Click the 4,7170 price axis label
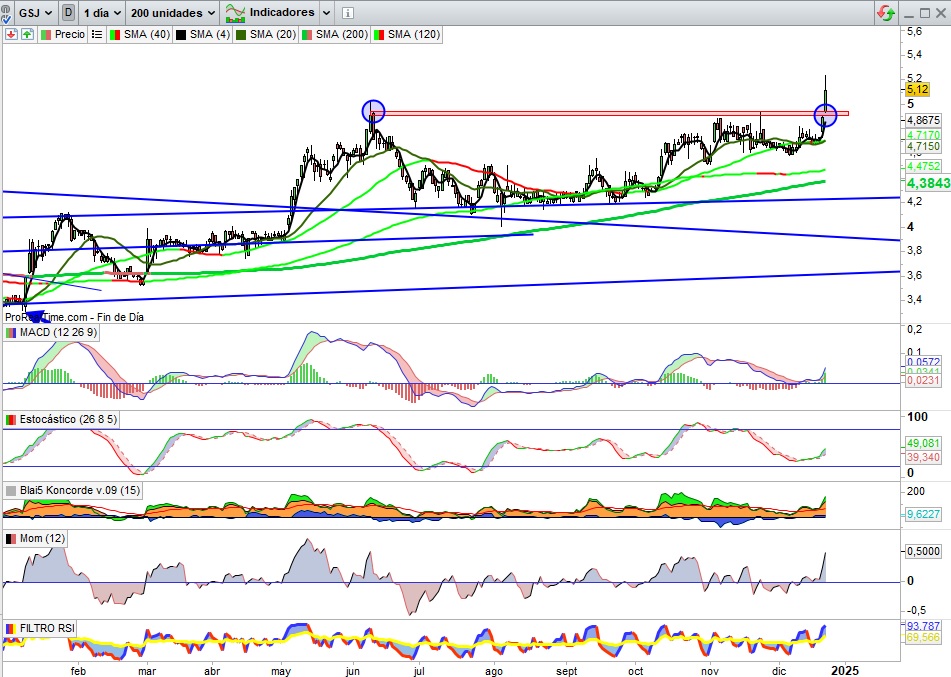This screenshot has height=677, width=951. [923, 134]
